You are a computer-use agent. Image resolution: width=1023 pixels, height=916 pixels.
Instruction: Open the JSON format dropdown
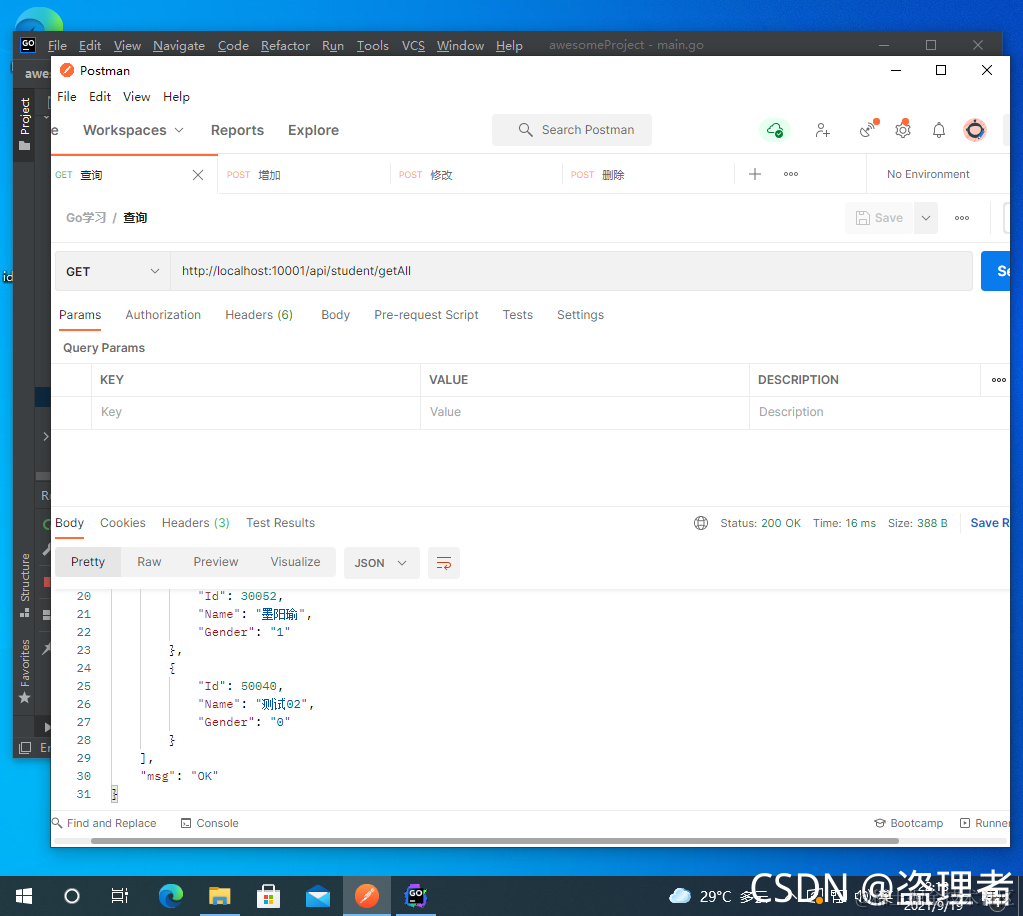coord(381,563)
